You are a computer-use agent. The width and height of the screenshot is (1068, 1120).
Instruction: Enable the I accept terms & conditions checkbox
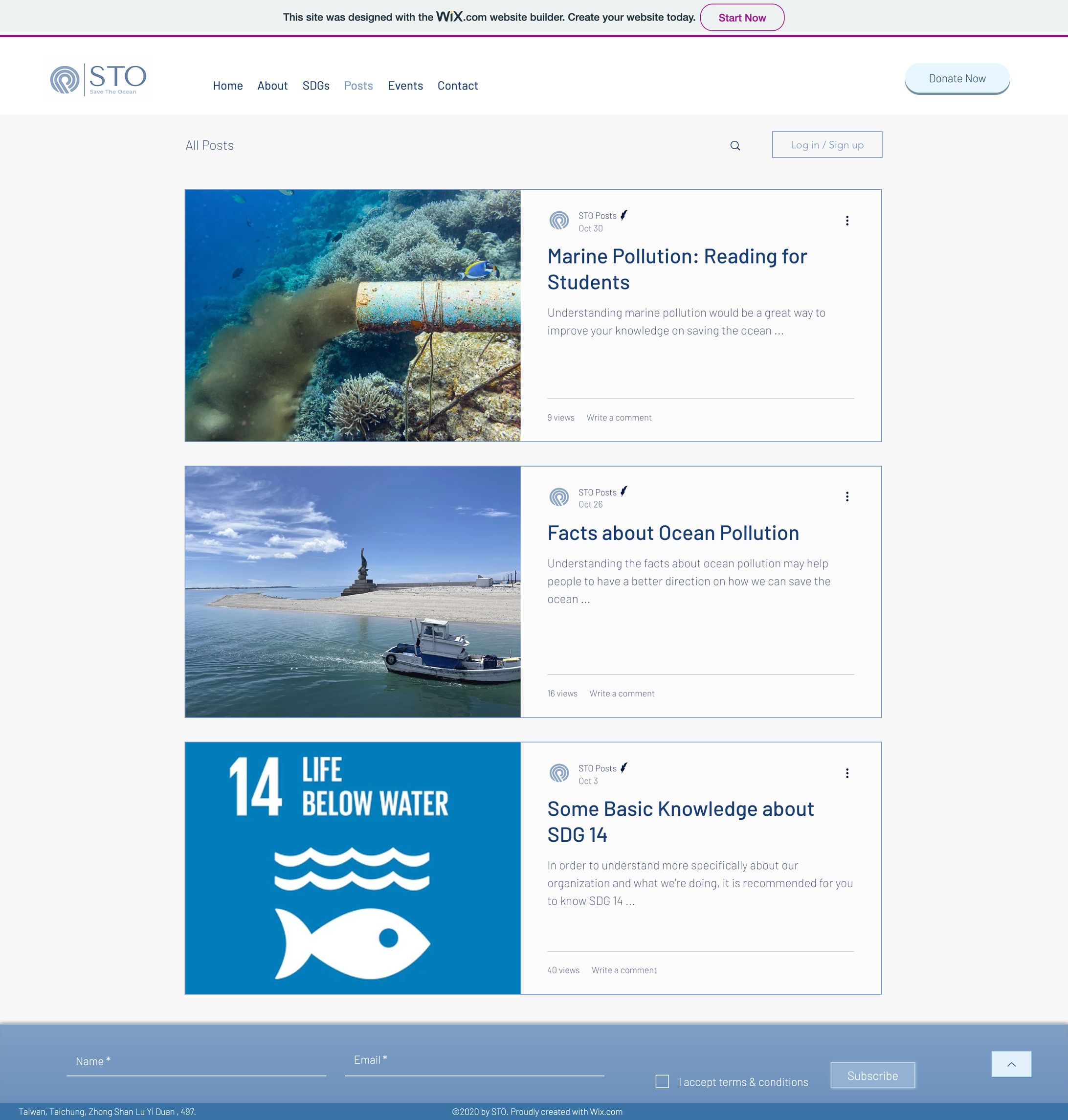click(662, 1082)
